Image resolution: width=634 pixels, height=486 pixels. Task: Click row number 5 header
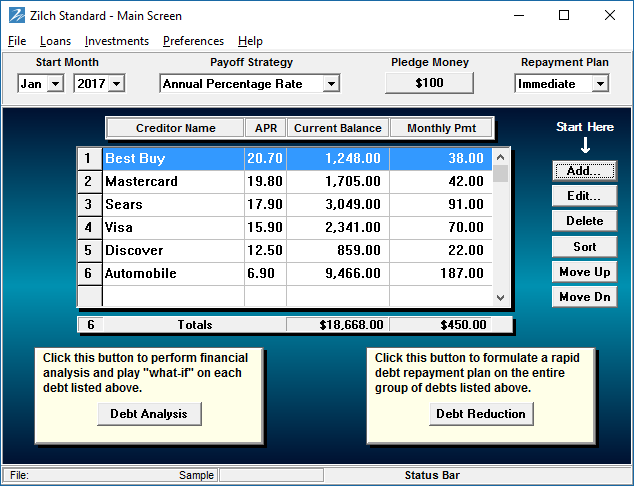(89, 251)
